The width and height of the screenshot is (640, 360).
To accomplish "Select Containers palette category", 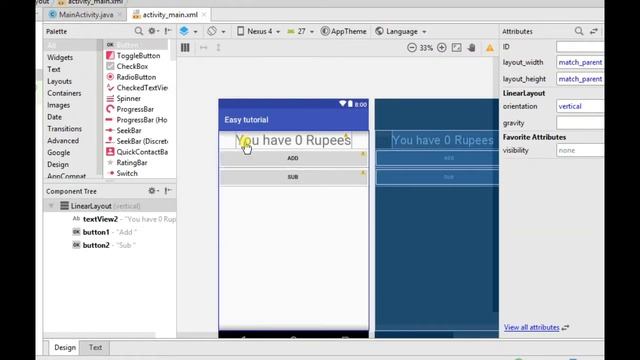I will [64, 93].
